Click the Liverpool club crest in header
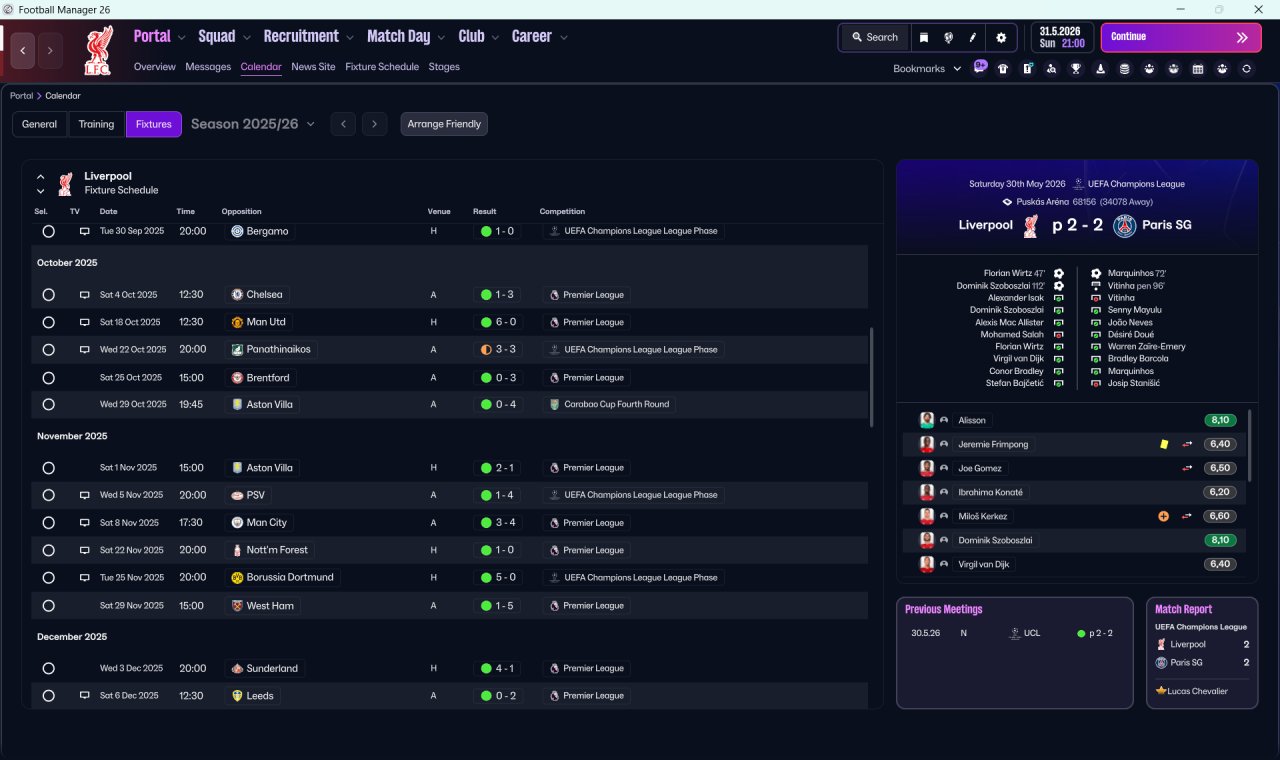The height and width of the screenshot is (760, 1280). pyautogui.click(x=98, y=50)
